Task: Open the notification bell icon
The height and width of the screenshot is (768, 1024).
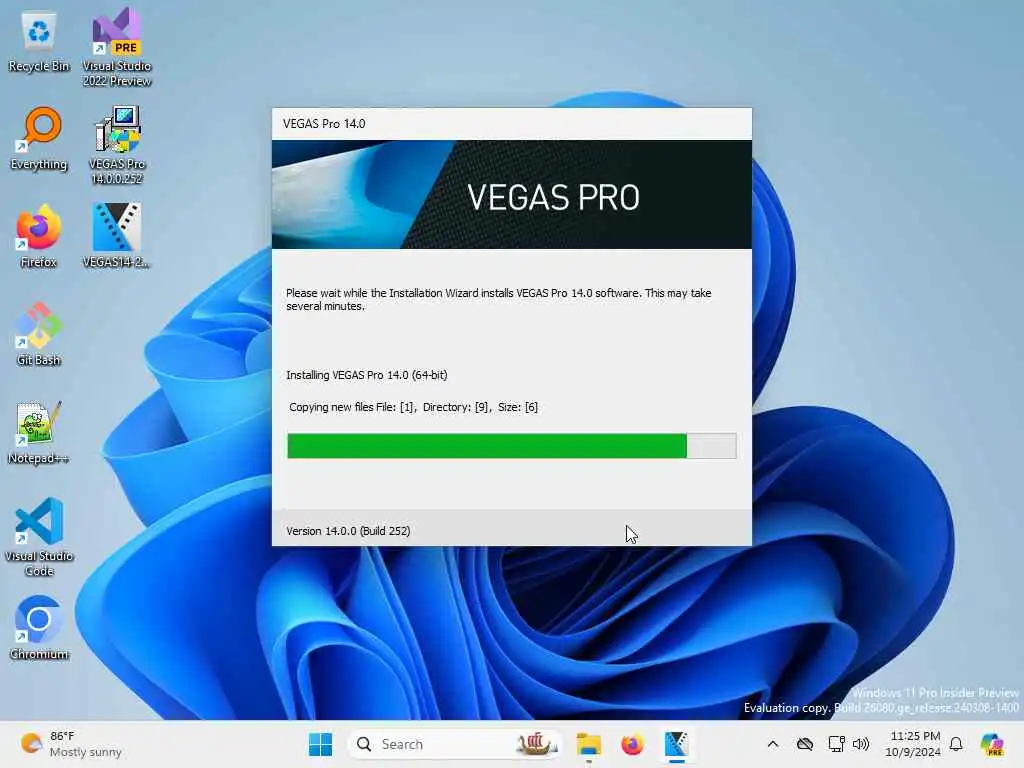Action: [956, 744]
